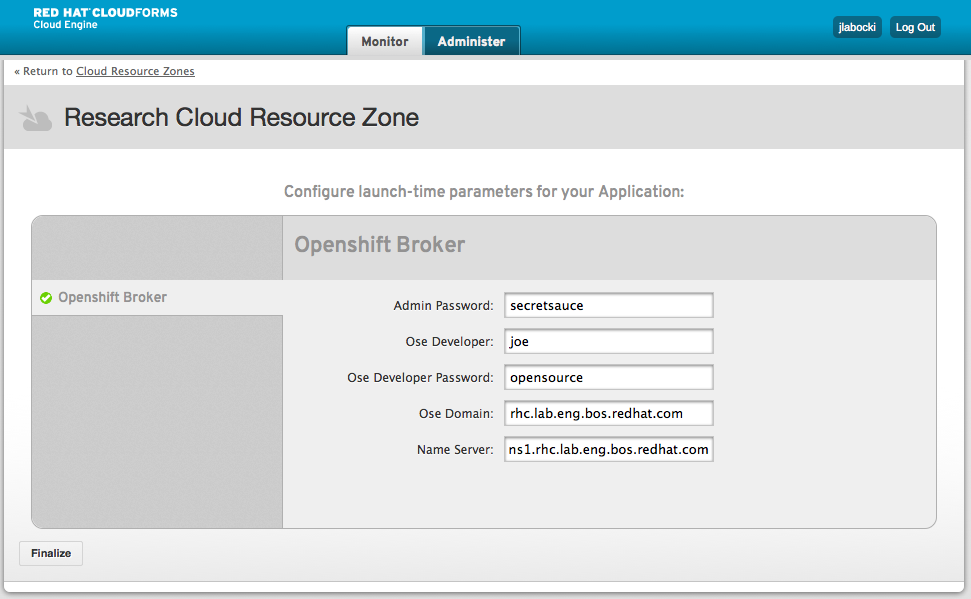The image size is (971, 599).
Task: Click the Name Server input field
Action: 608,450
